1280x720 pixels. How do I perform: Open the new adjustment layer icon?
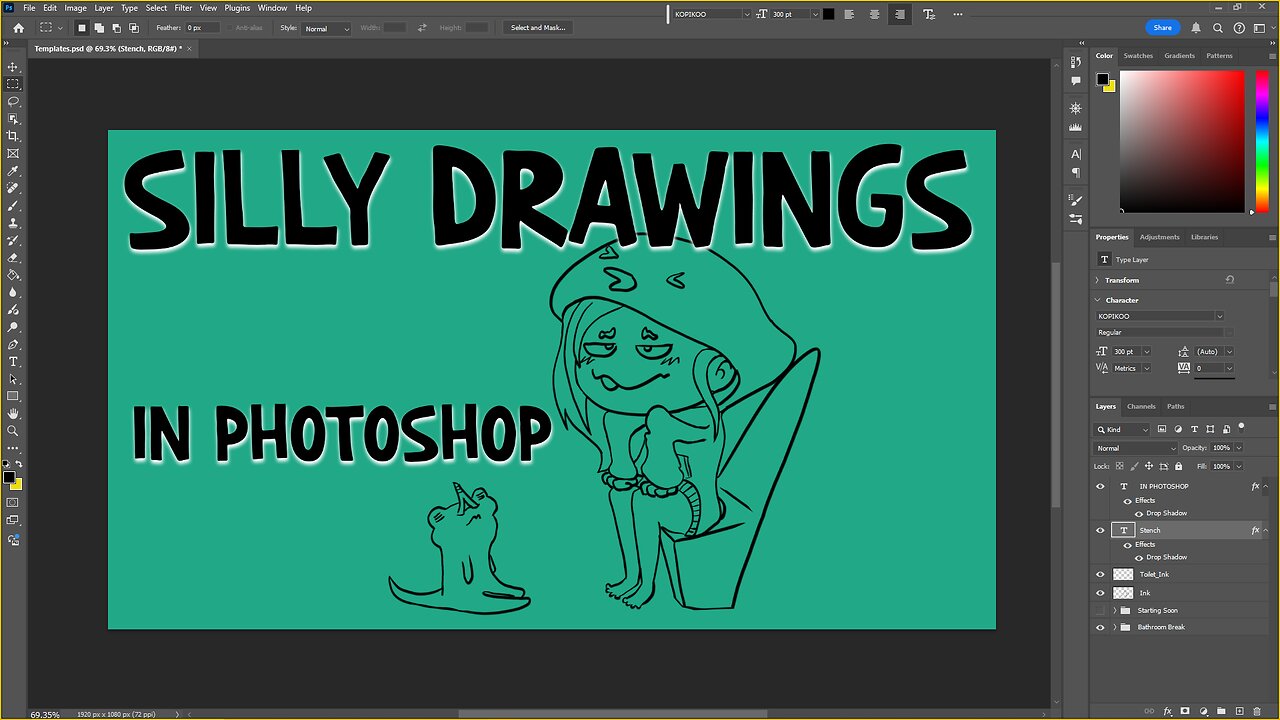pyautogui.click(x=1203, y=711)
